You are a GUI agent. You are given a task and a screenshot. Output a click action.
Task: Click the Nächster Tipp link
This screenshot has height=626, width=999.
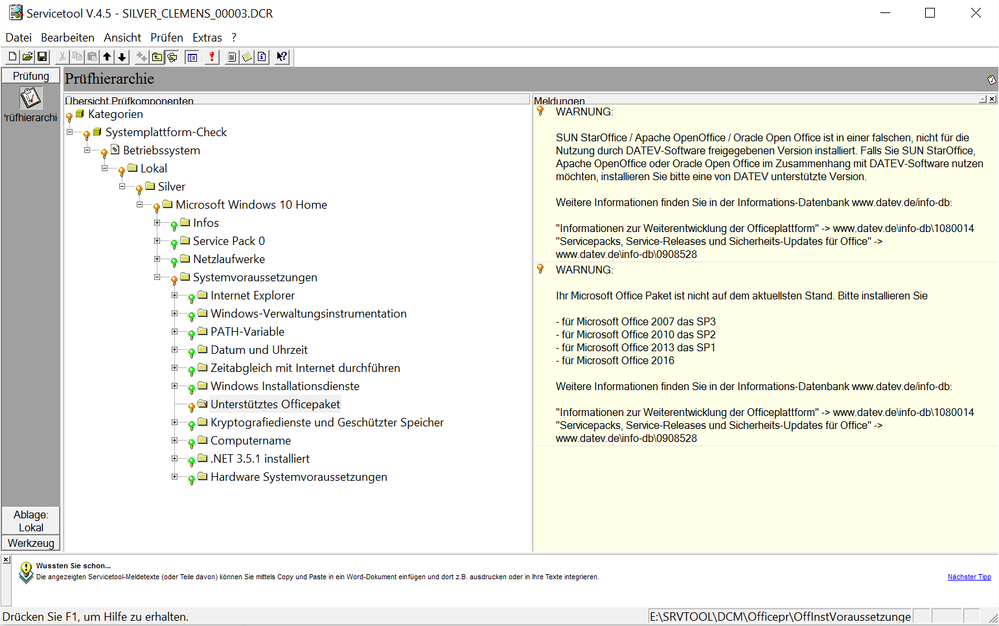point(969,577)
